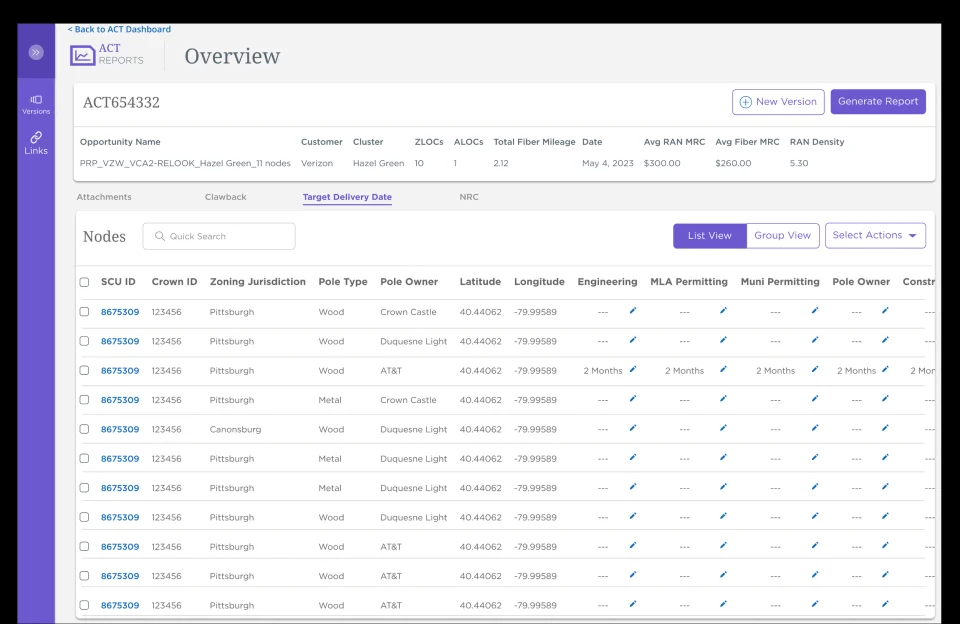
Task: Open SCU ID link in last row
Action: tap(120, 605)
